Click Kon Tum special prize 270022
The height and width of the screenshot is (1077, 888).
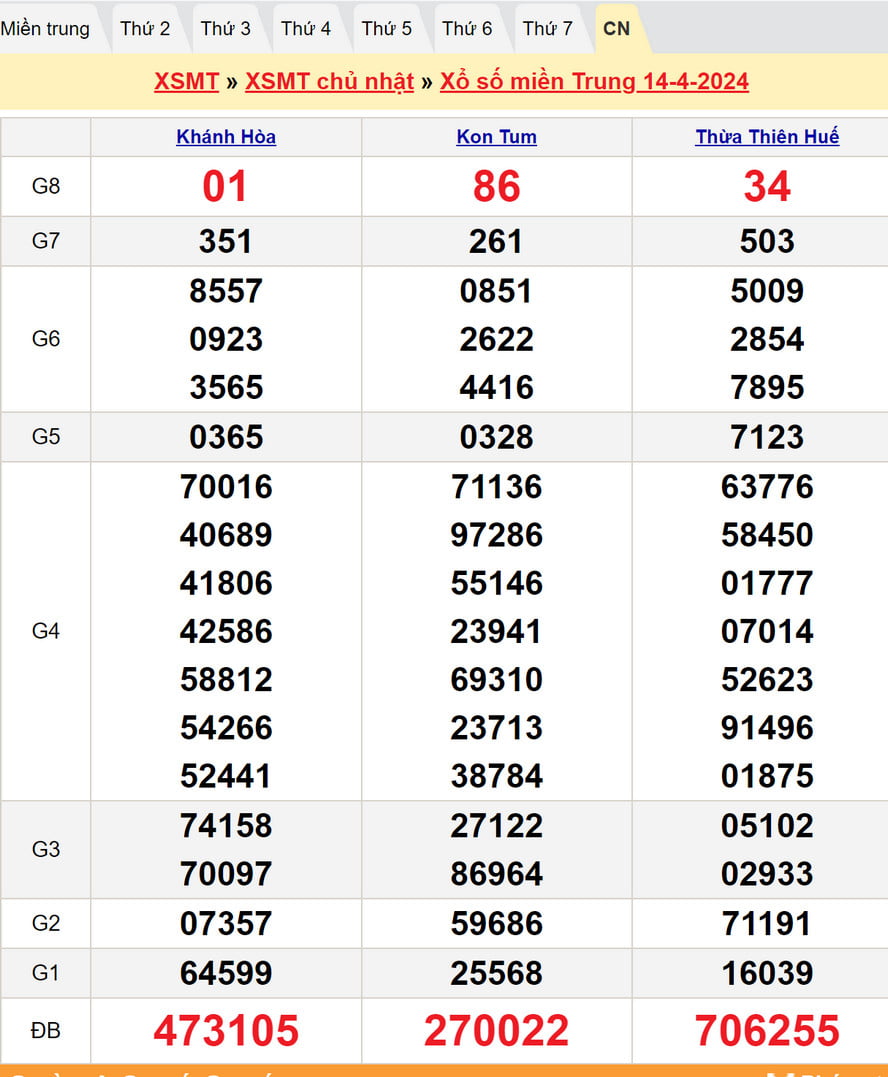(496, 1031)
